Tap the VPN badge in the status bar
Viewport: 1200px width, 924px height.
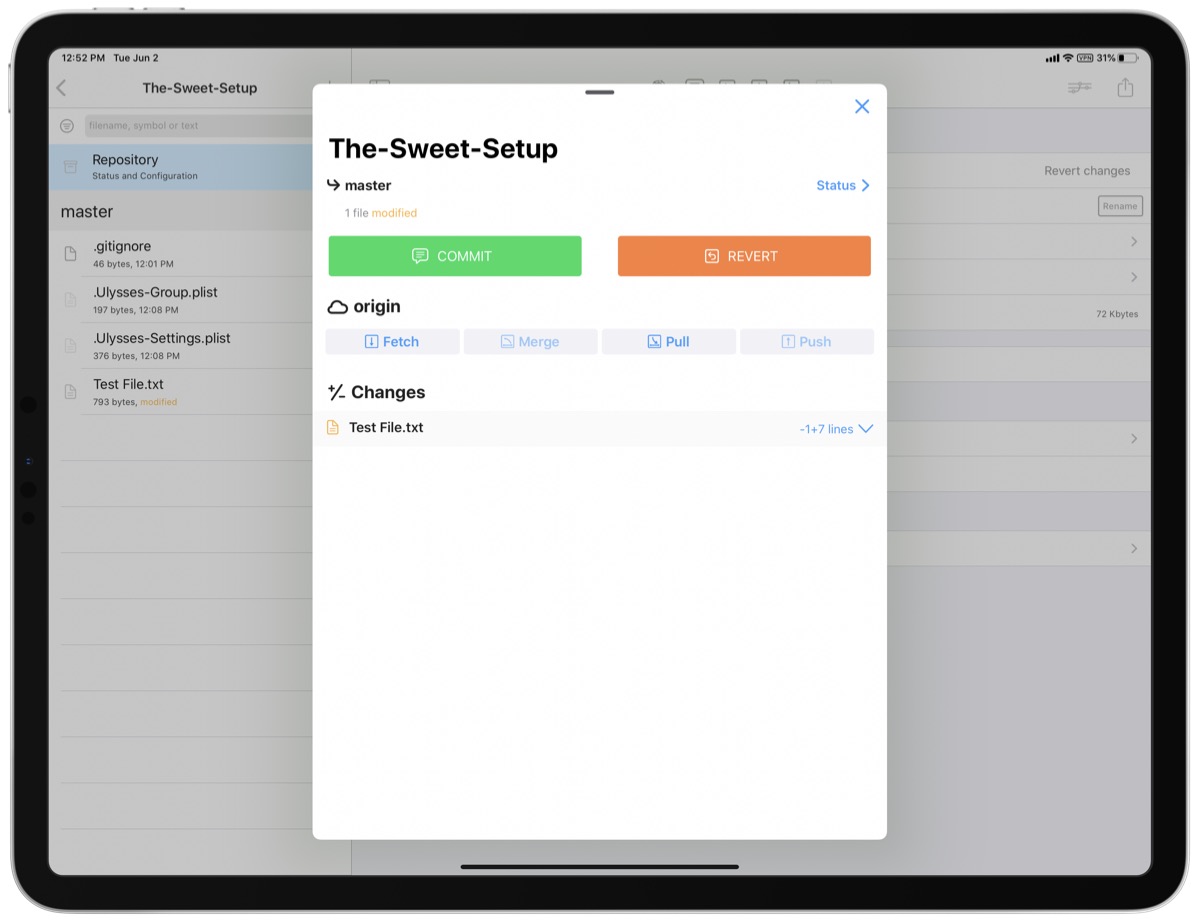1085,58
